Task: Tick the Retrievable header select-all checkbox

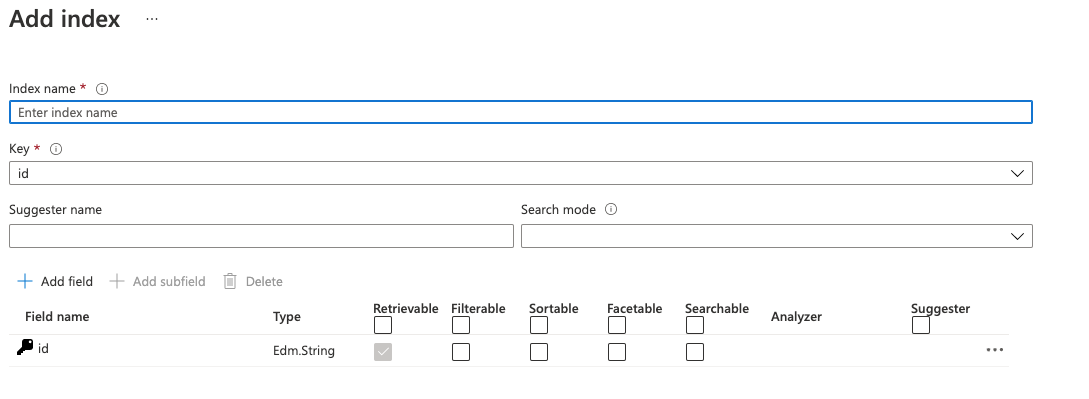Action: (x=383, y=325)
